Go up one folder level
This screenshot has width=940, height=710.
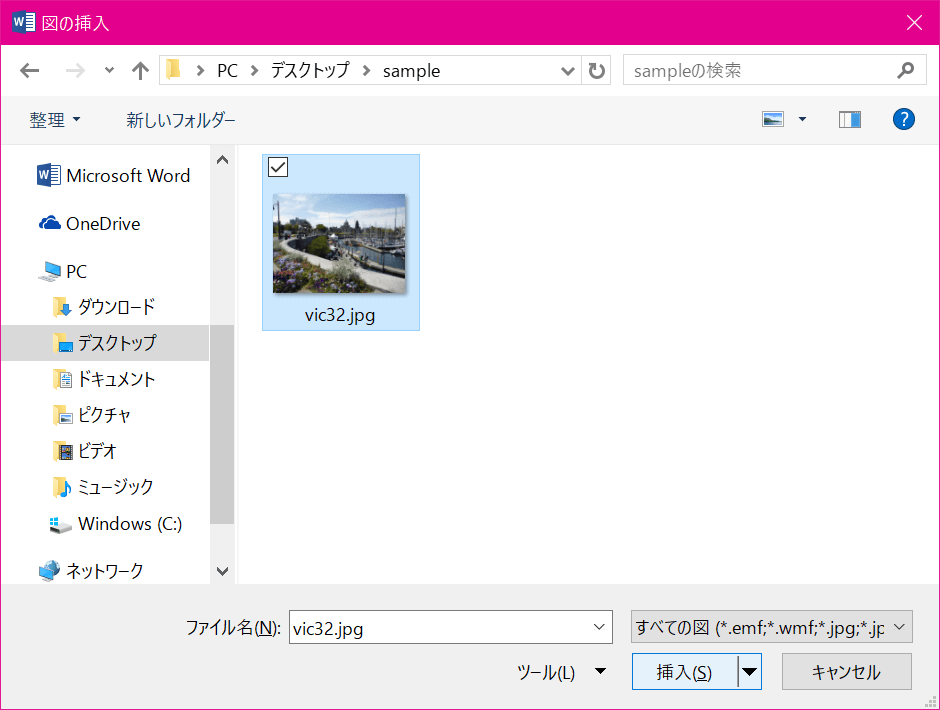pyautogui.click(x=140, y=70)
